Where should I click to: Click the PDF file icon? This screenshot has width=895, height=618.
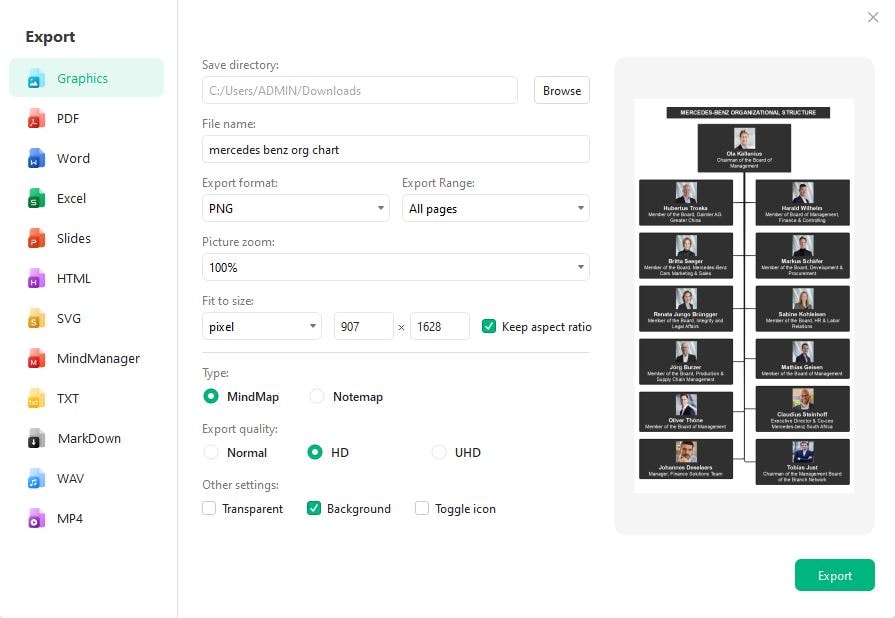[x=36, y=119]
